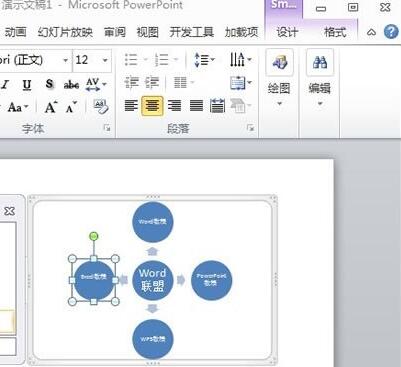
Task: Click the green rotation handle
Action: click(94, 236)
